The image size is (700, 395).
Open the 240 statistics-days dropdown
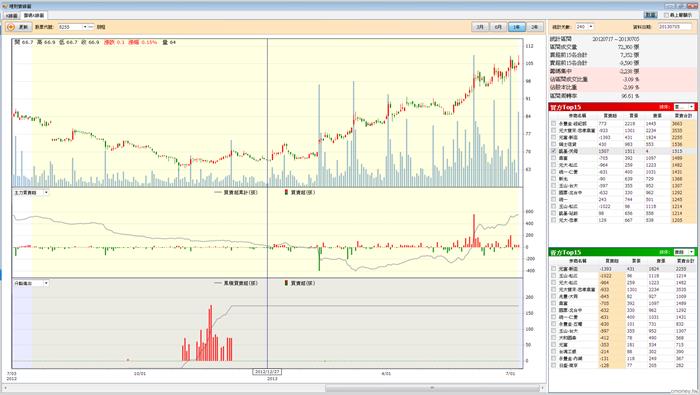591,27
